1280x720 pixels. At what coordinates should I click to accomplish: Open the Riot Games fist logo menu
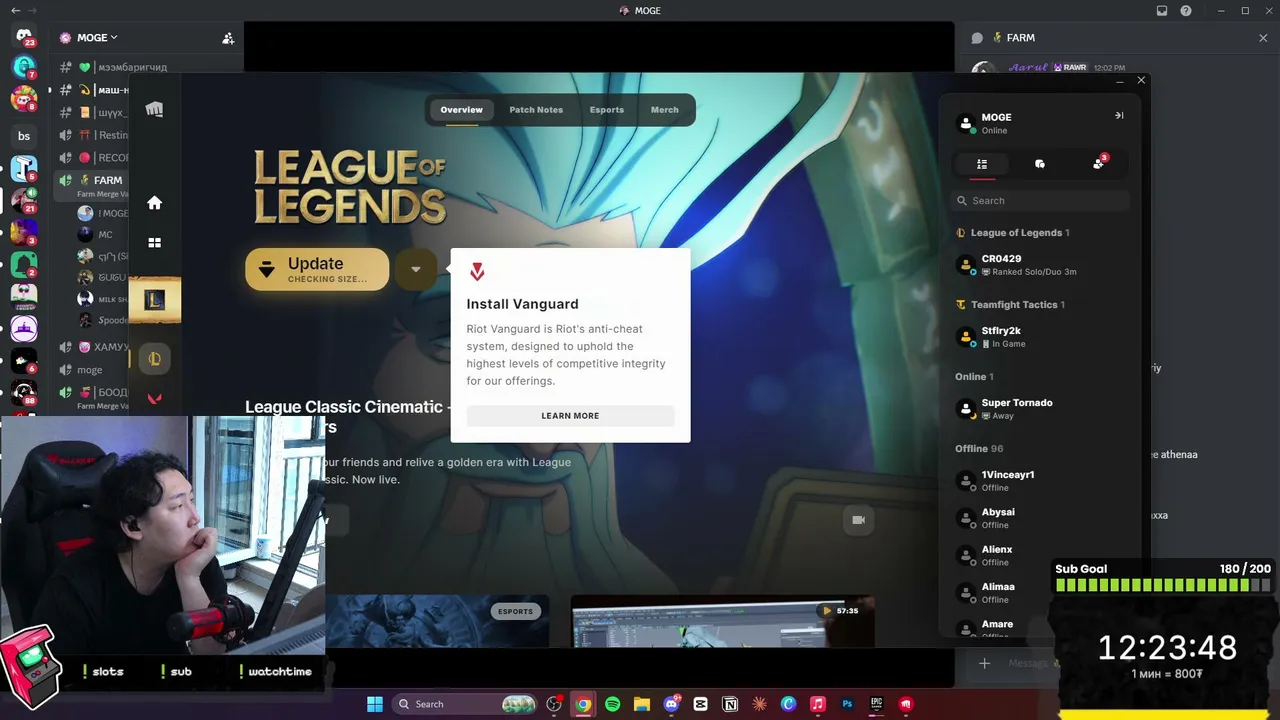154,109
